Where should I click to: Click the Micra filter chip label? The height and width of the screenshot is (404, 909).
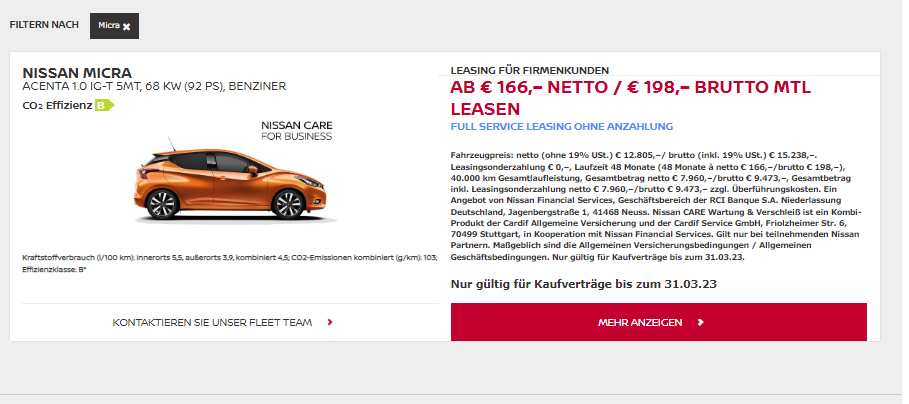[x=108, y=26]
